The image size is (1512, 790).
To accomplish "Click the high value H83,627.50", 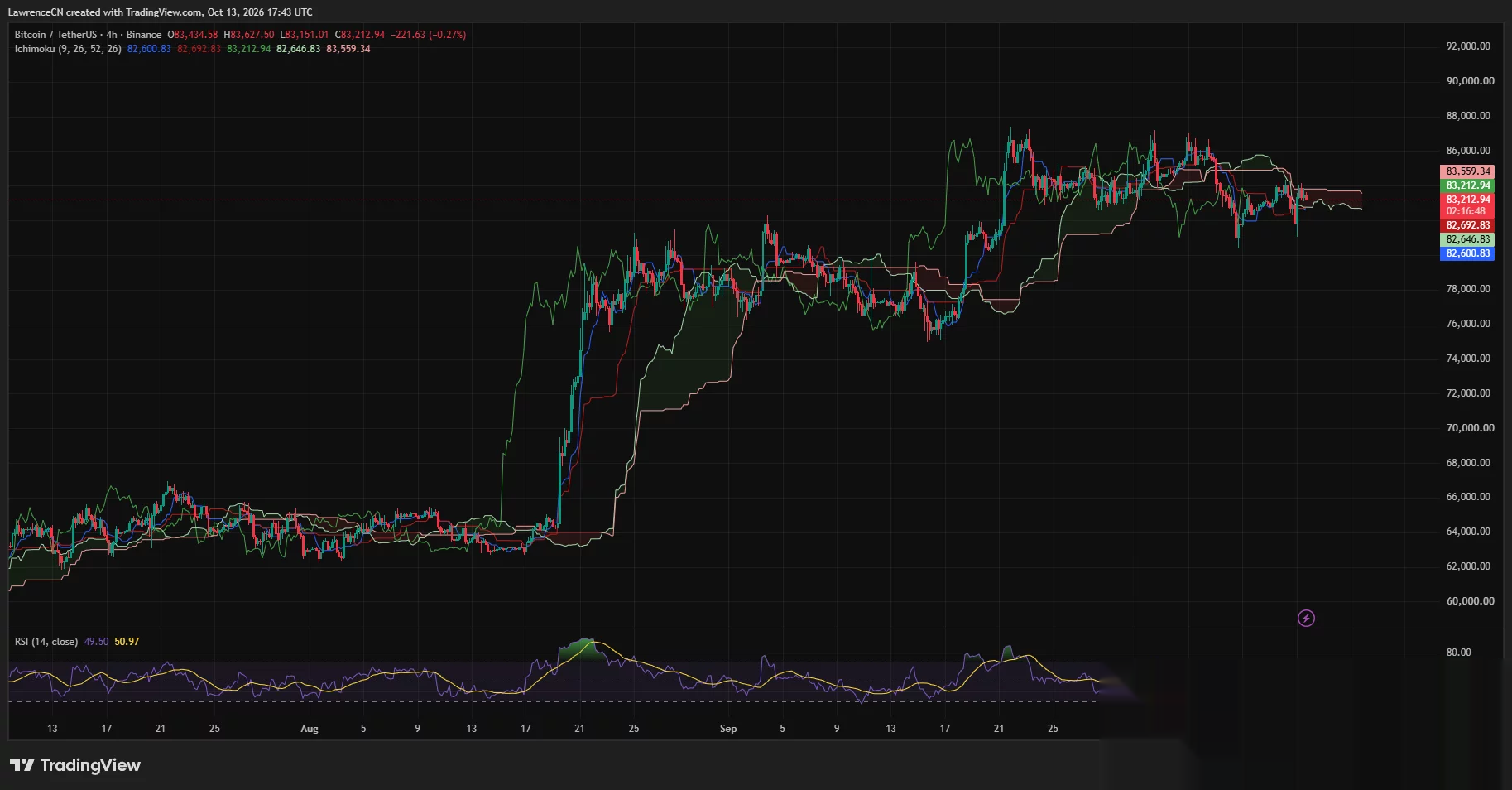I will point(248,35).
